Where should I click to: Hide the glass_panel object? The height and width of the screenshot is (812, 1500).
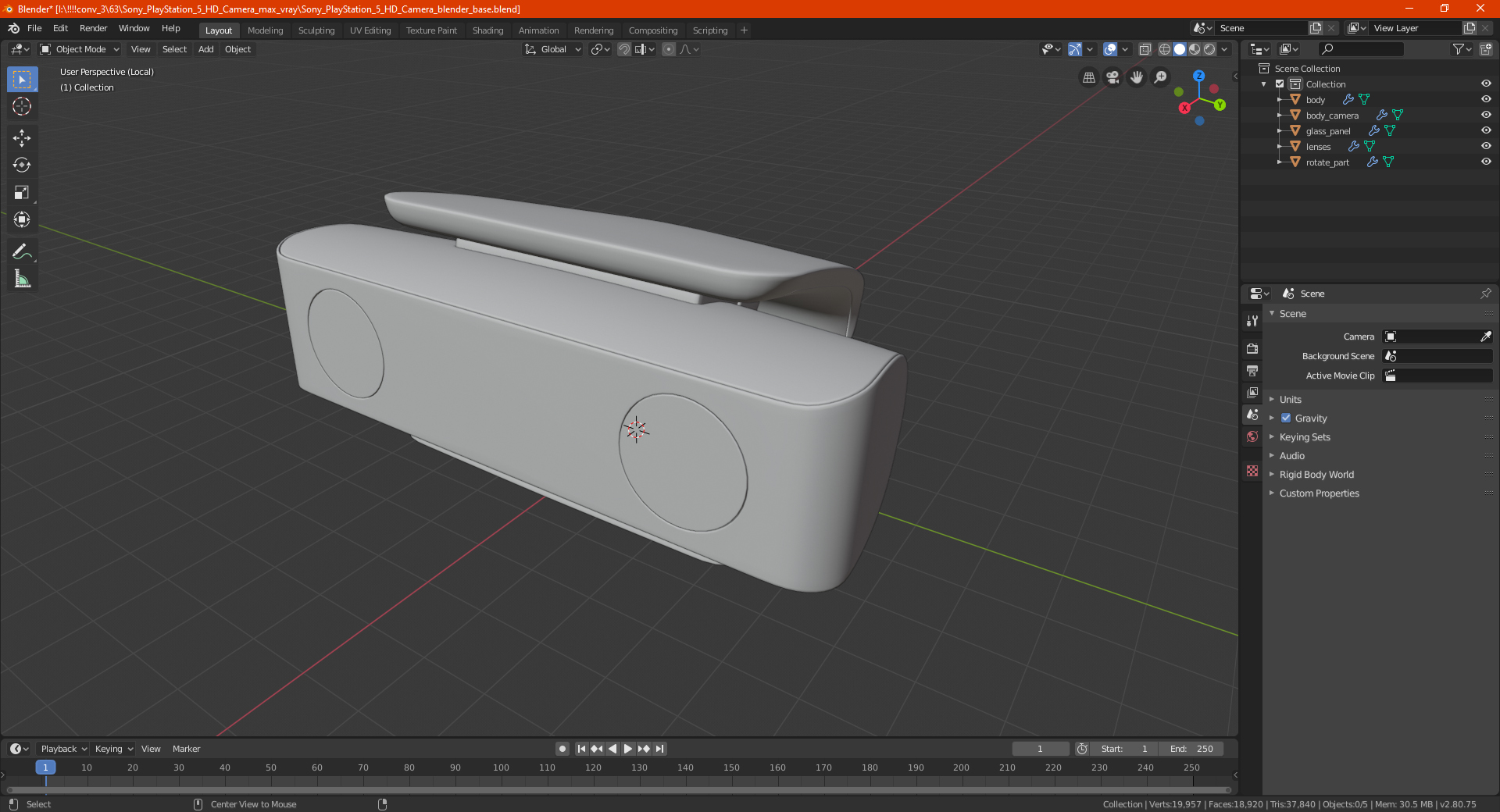[x=1486, y=130]
